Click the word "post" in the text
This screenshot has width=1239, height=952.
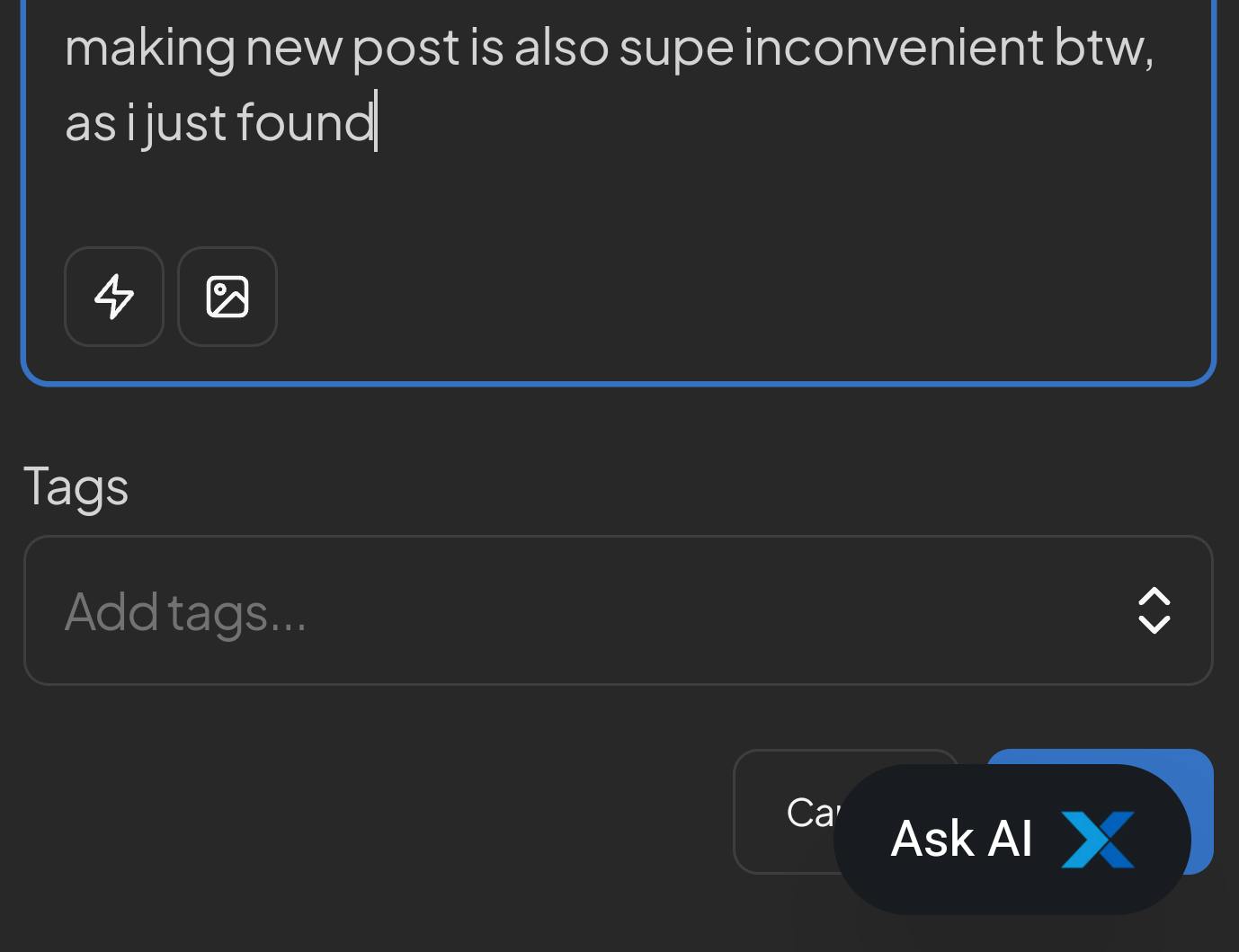pos(406,47)
